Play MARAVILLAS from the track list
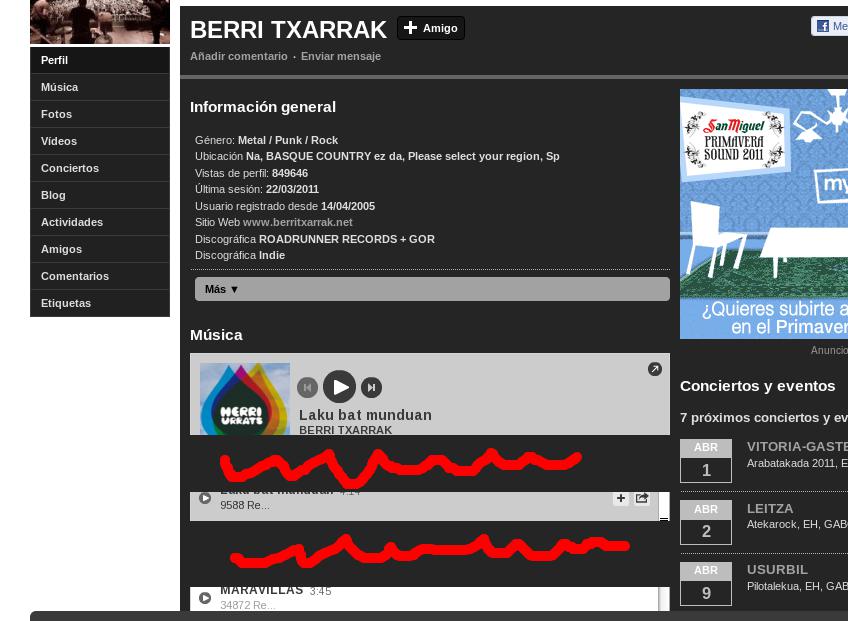The width and height of the screenshot is (848, 621). pos(205,598)
